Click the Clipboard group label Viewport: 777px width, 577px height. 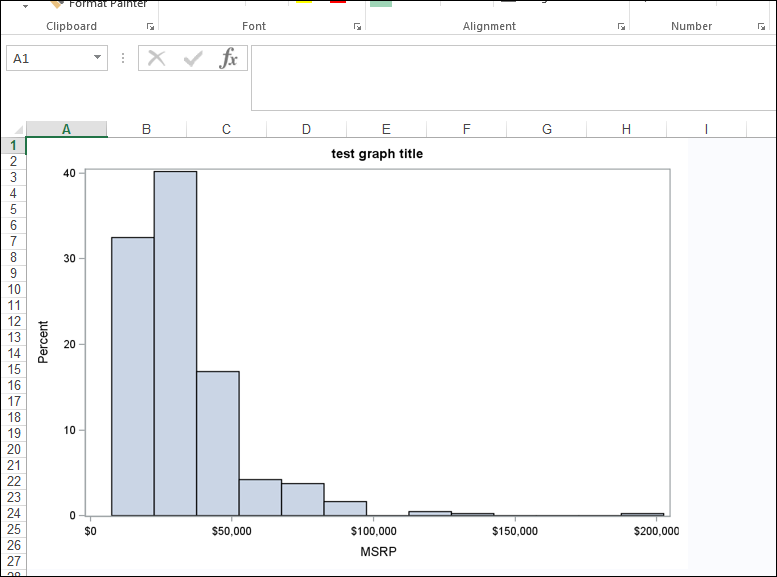pos(71,26)
